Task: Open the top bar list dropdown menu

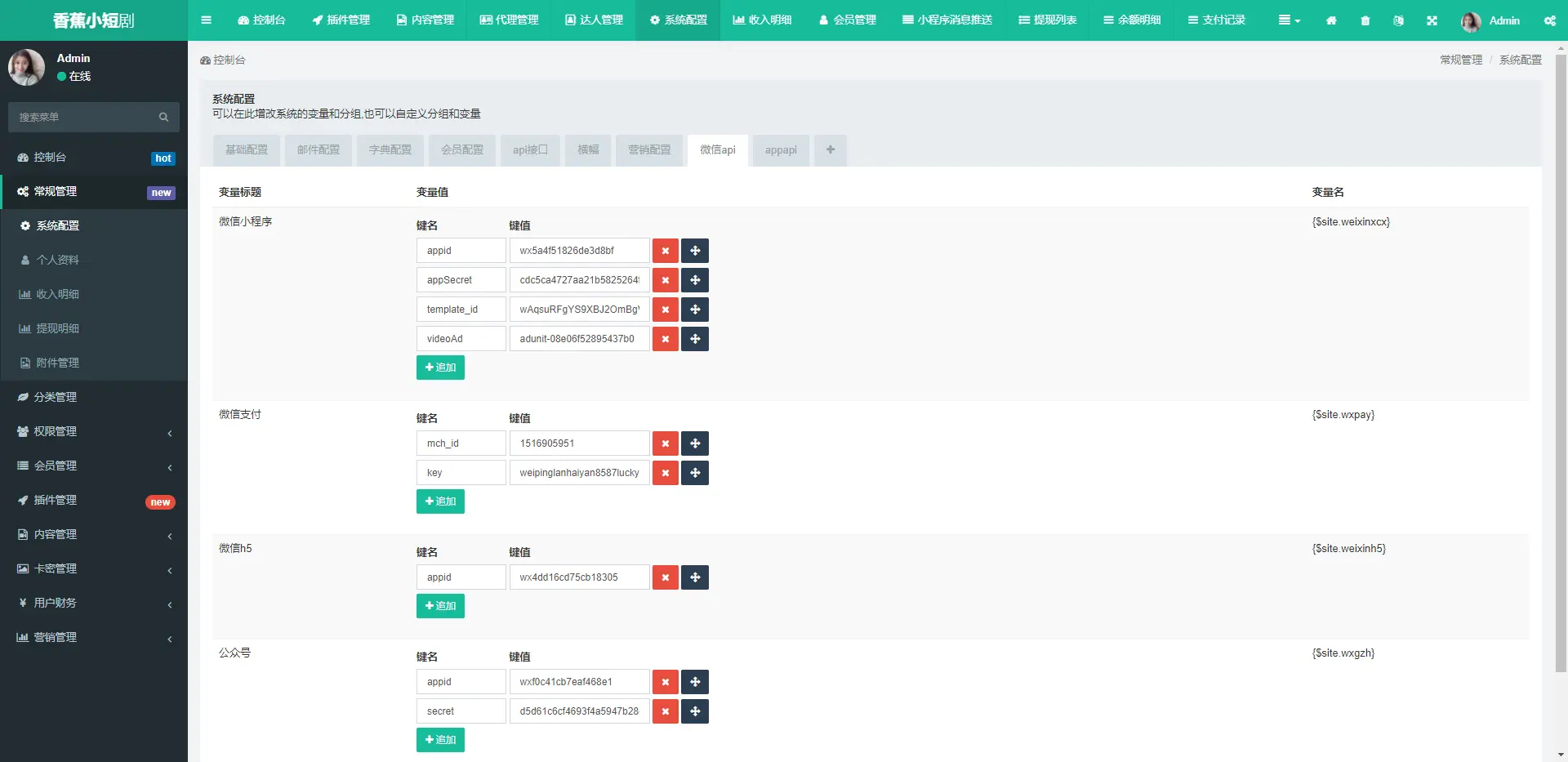Action: click(1289, 20)
